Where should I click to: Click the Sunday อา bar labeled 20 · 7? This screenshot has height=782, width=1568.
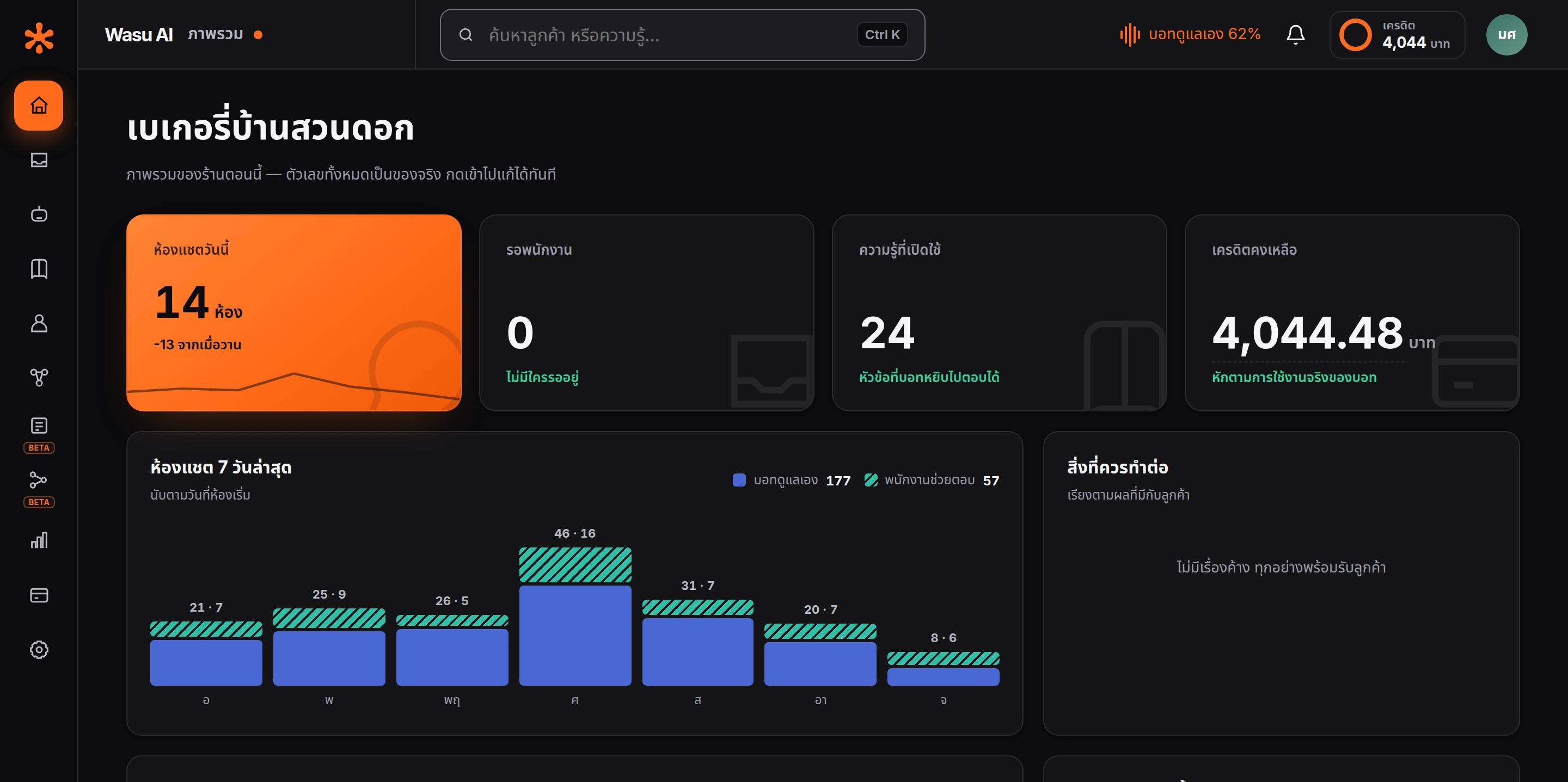click(820, 655)
